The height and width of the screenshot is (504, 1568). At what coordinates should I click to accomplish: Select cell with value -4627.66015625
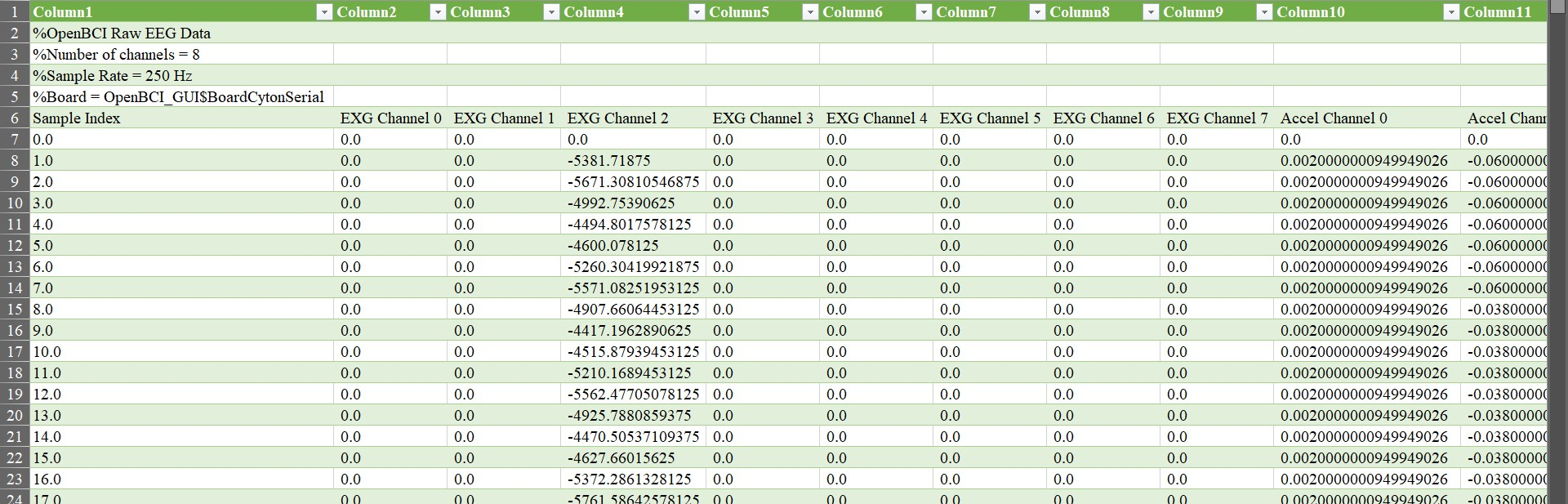[633, 458]
